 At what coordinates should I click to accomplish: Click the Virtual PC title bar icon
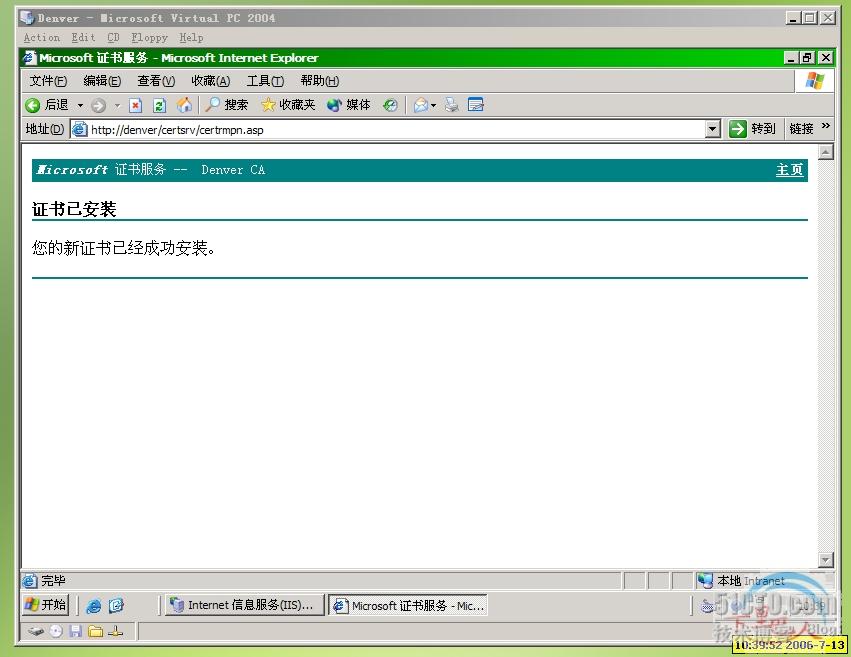27,18
